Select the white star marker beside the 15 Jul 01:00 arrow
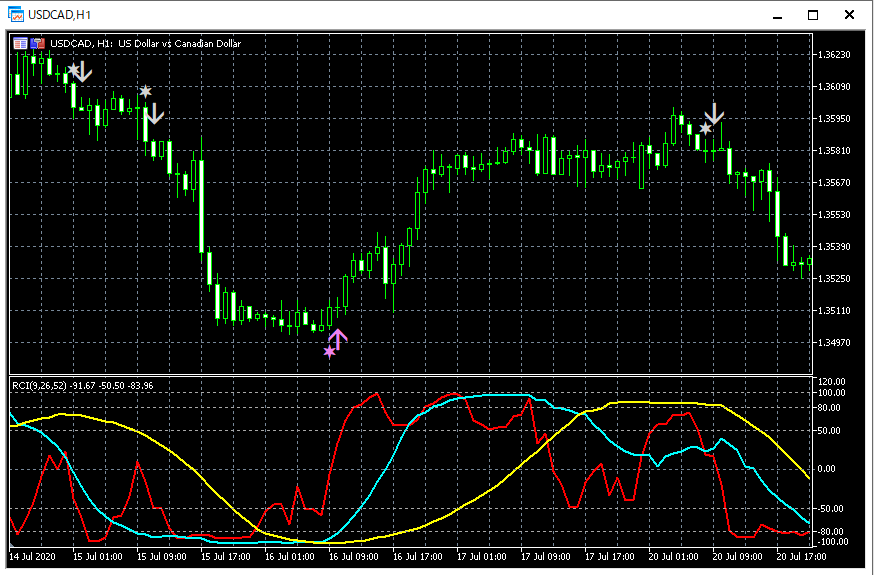 pos(73,70)
